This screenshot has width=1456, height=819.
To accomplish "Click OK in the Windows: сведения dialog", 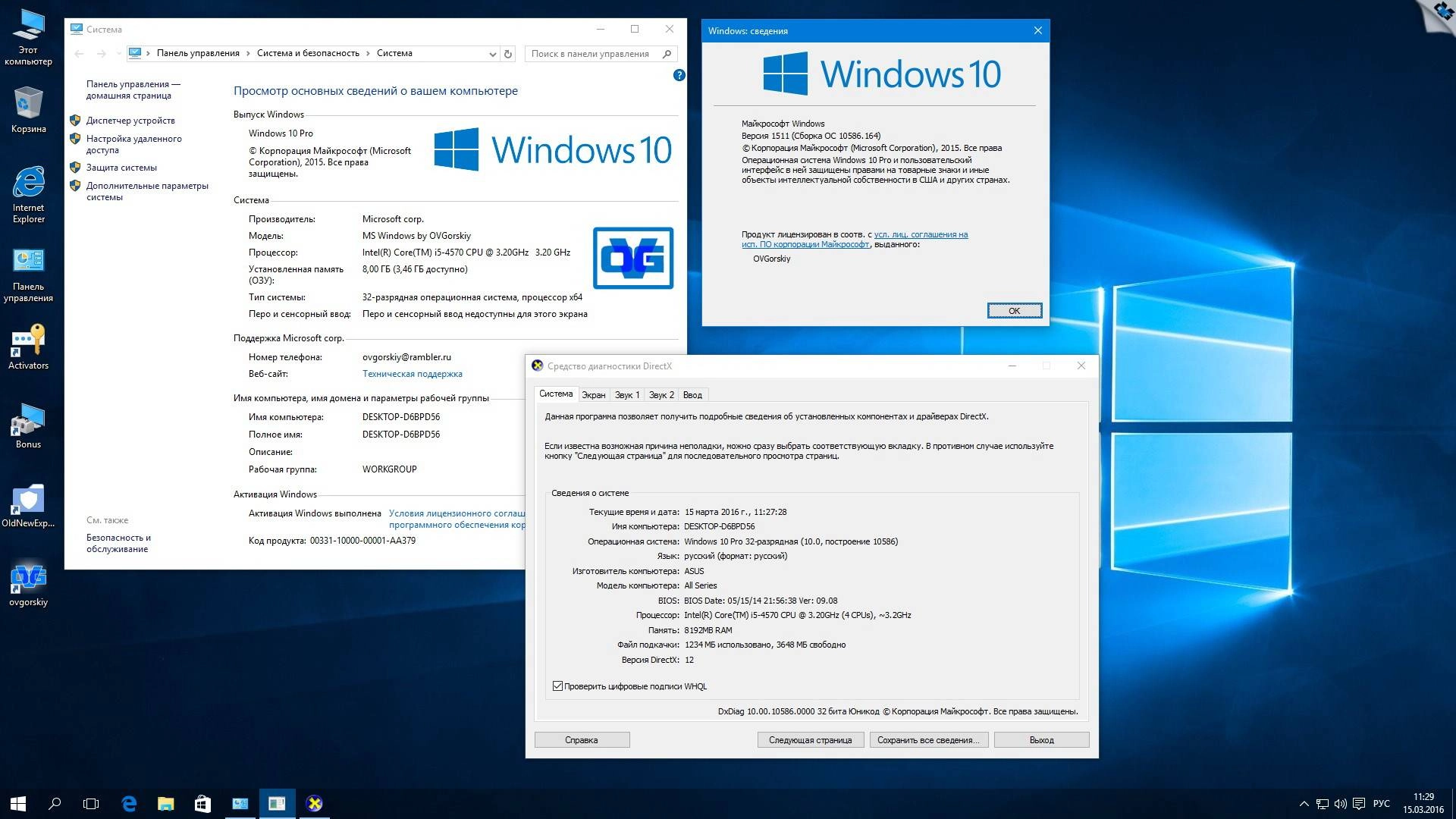I will click(x=1015, y=310).
